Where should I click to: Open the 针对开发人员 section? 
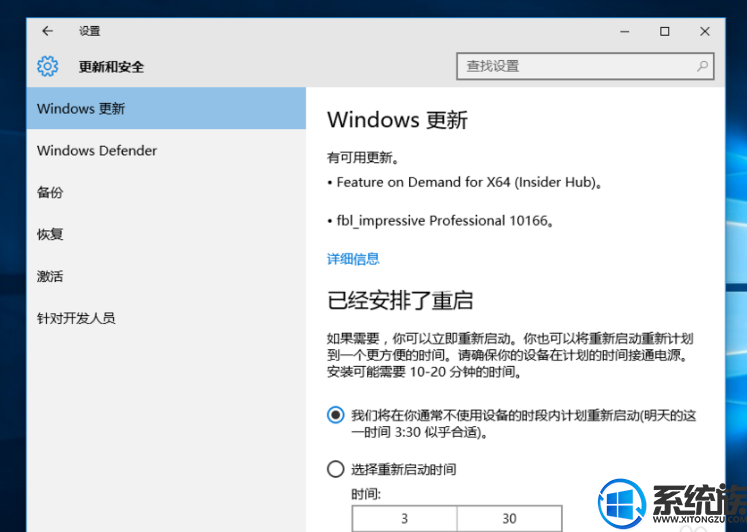pos(166,318)
